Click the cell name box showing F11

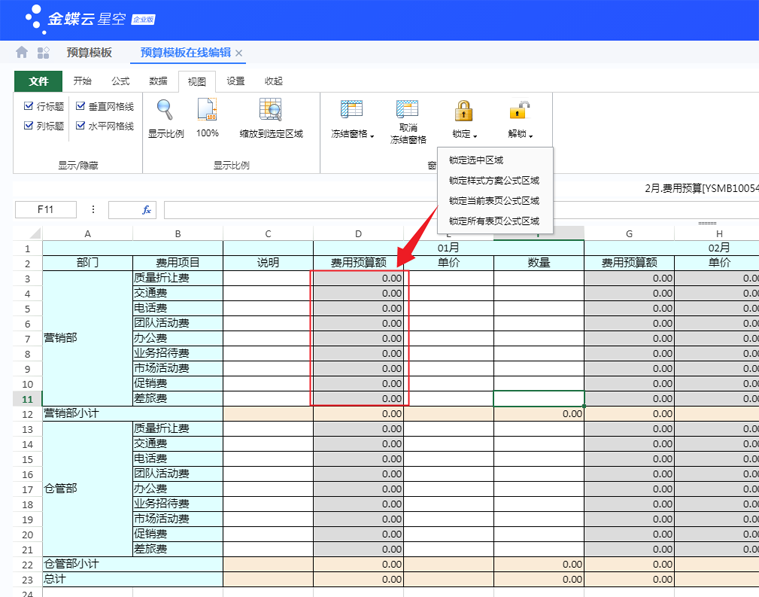[45, 210]
